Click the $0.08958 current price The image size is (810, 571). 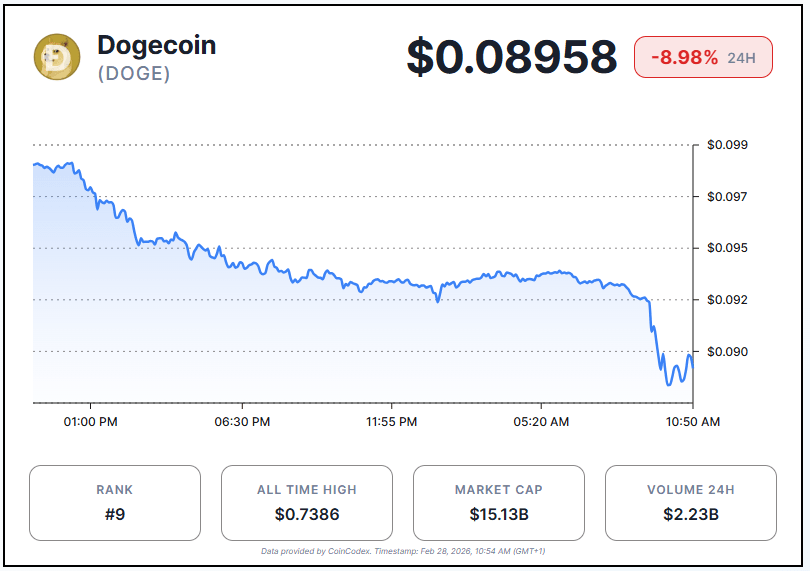[x=511, y=57]
